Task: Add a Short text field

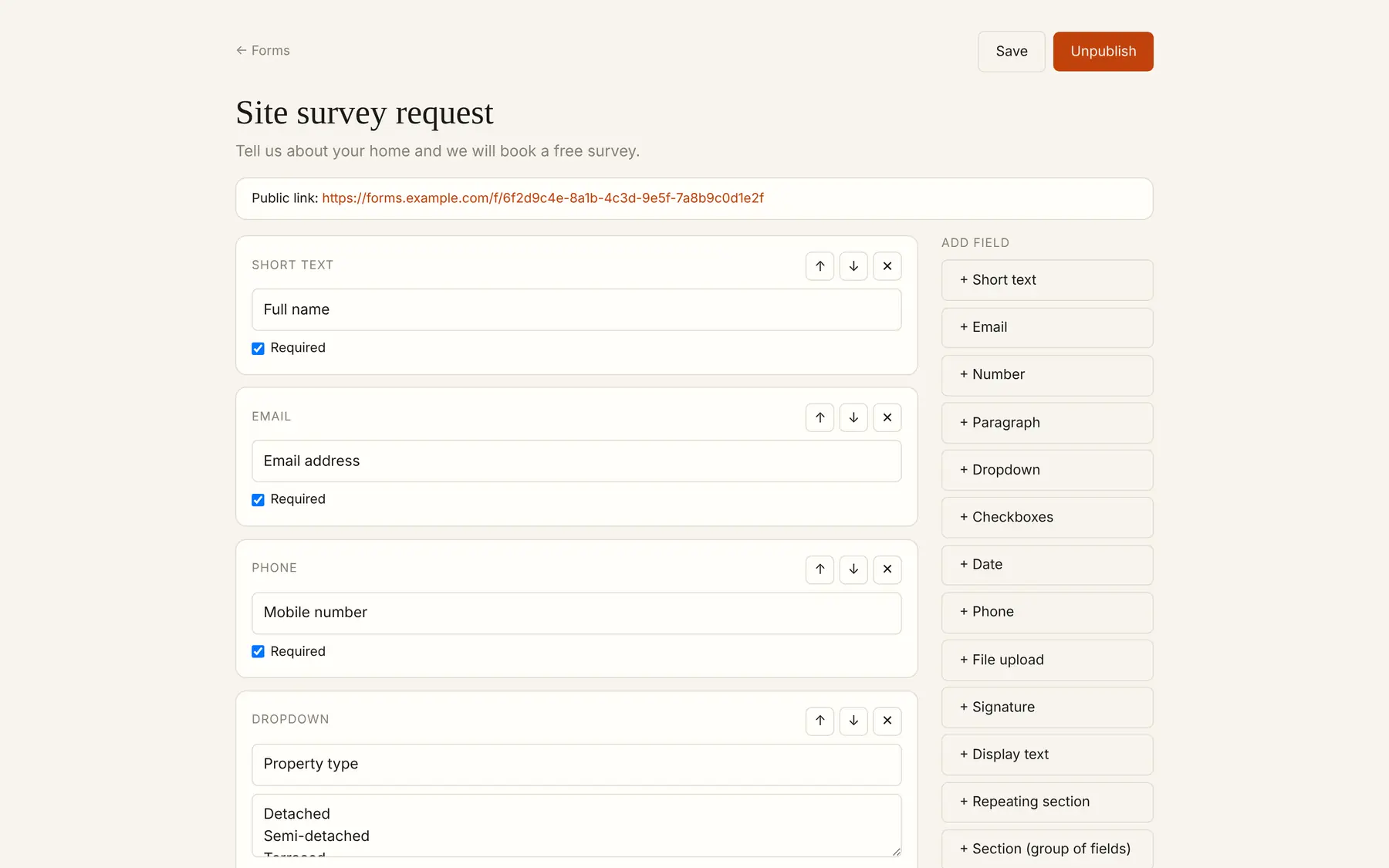Action: coord(1047,280)
